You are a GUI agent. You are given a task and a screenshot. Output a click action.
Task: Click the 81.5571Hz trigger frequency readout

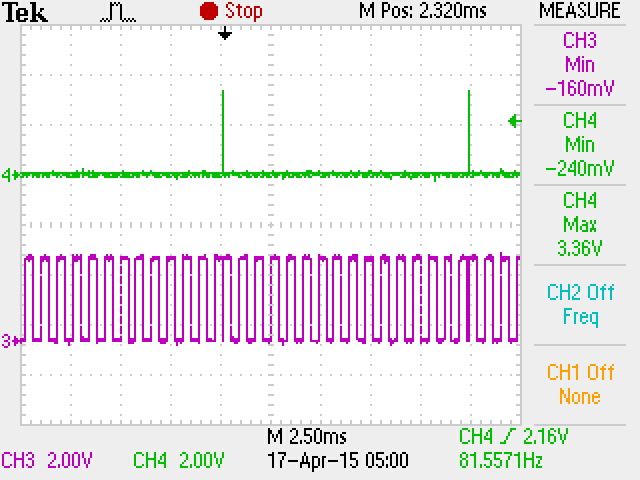pos(501,460)
